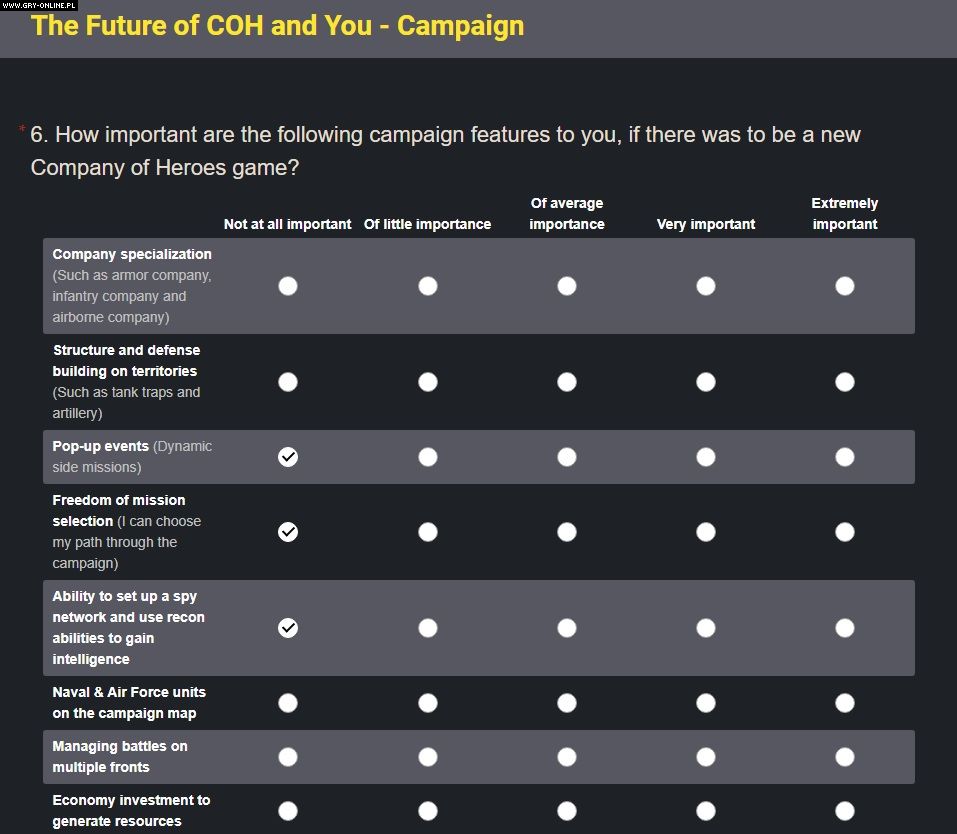This screenshot has width=957, height=834.
Task: Set Managing battles on multiple fronts to 'Of little importance'
Action: click(x=428, y=757)
